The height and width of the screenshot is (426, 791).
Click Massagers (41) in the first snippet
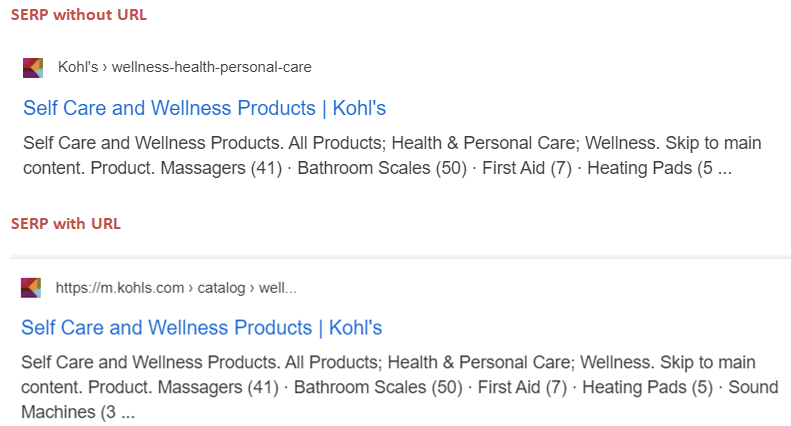point(221,168)
